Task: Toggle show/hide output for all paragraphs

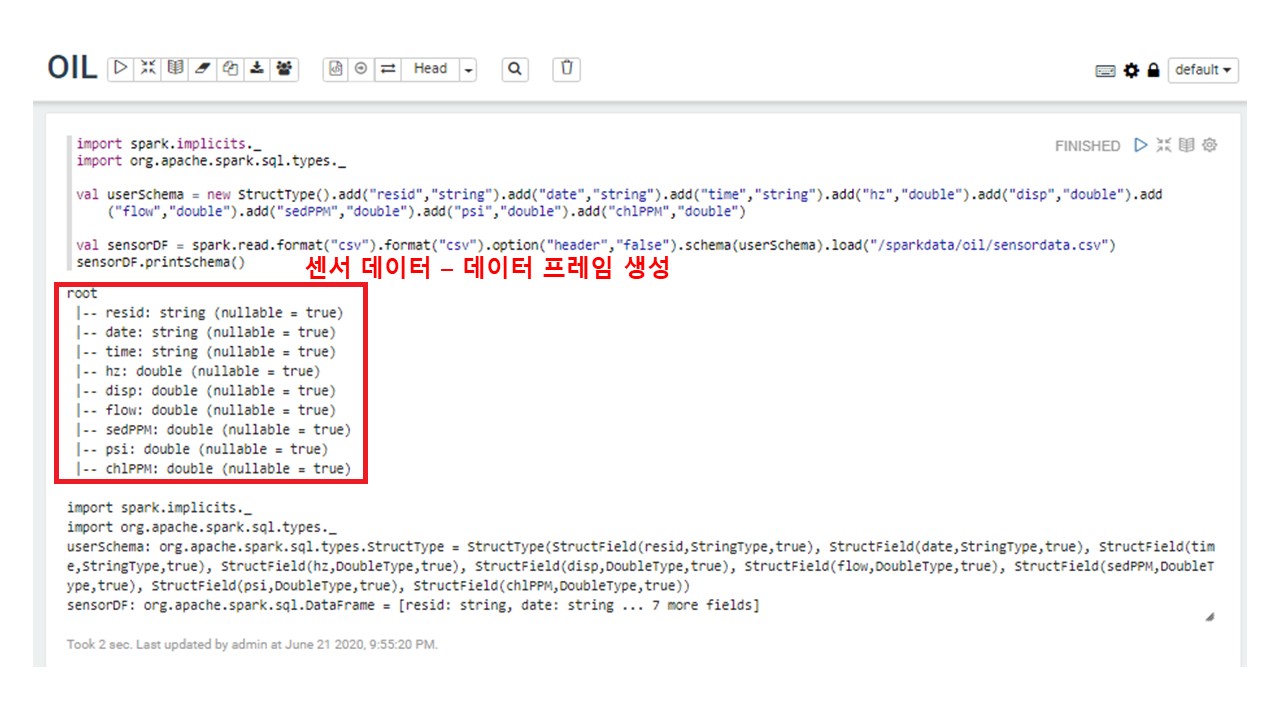Action: [x=175, y=69]
